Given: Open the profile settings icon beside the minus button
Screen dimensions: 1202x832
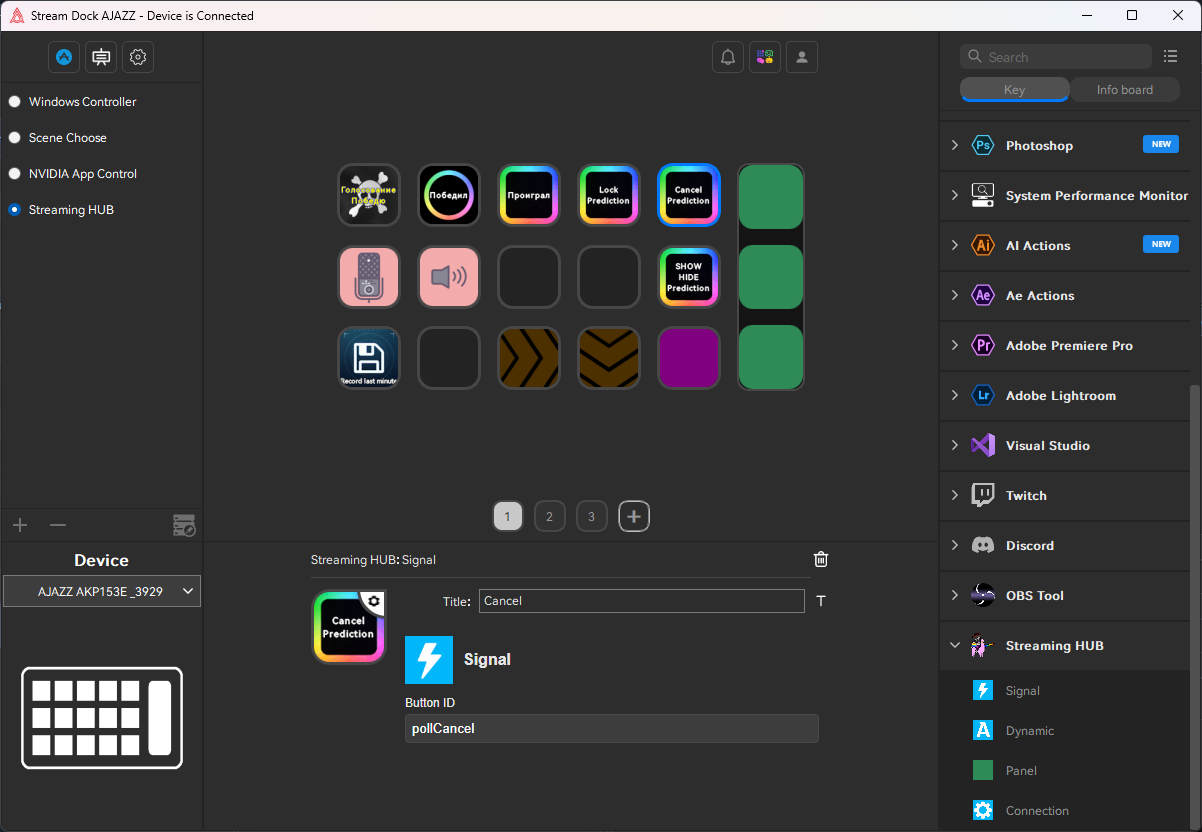Looking at the screenshot, I should (184, 525).
